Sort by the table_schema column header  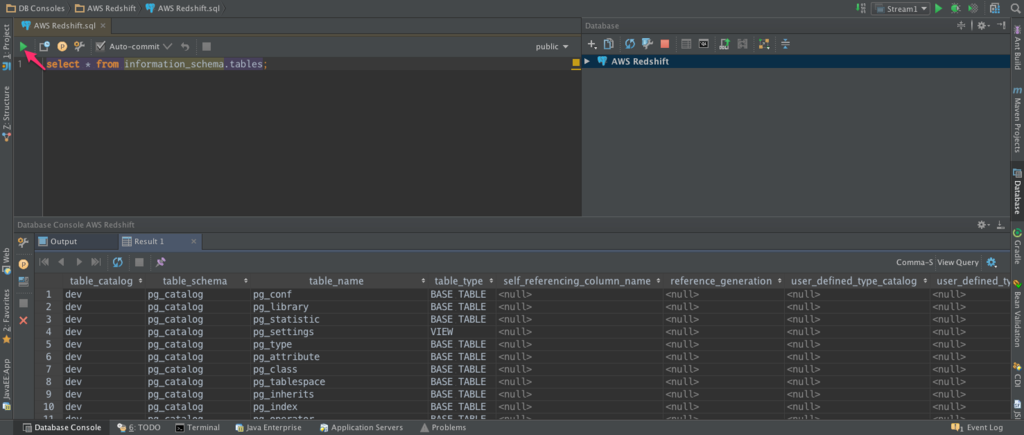coord(198,281)
